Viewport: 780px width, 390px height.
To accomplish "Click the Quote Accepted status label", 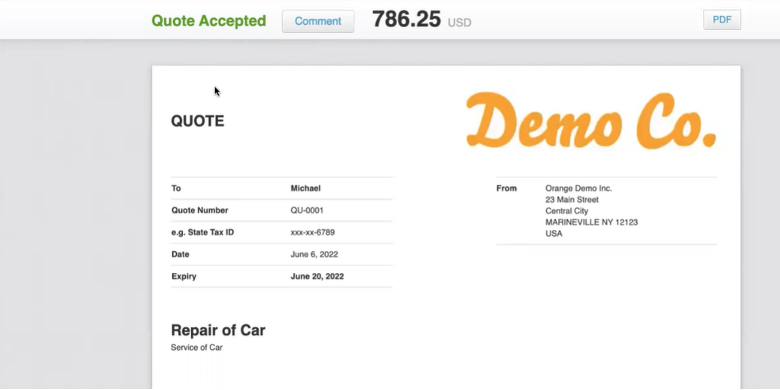I will pos(208,21).
